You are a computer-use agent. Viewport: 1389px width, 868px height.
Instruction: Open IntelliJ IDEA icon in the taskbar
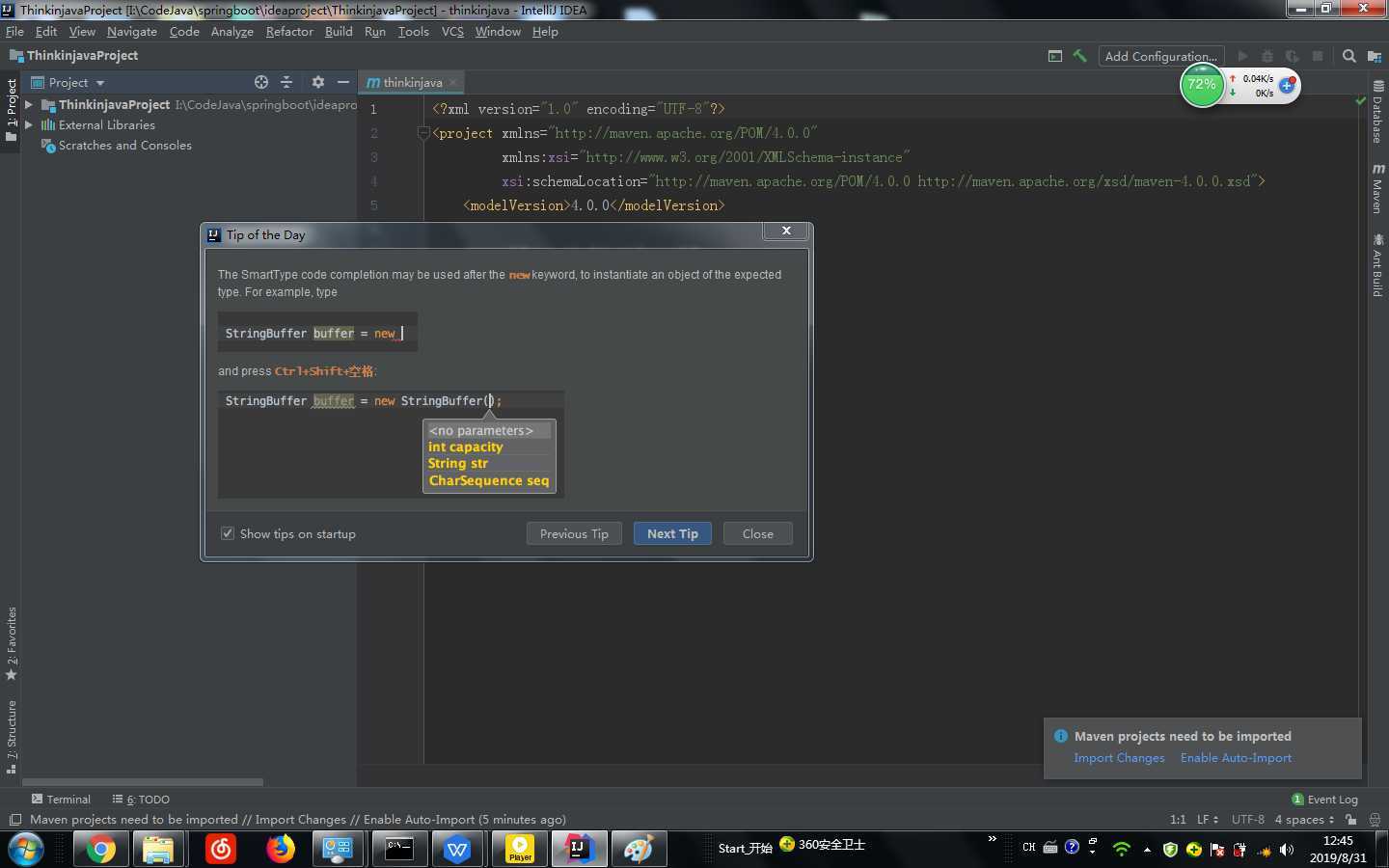pyautogui.click(x=579, y=849)
